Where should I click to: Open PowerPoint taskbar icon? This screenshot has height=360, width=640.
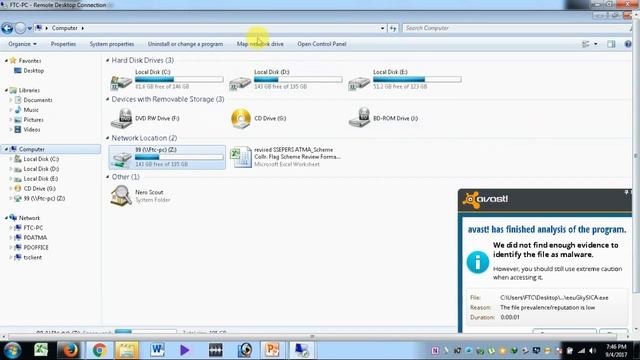(x=272, y=350)
